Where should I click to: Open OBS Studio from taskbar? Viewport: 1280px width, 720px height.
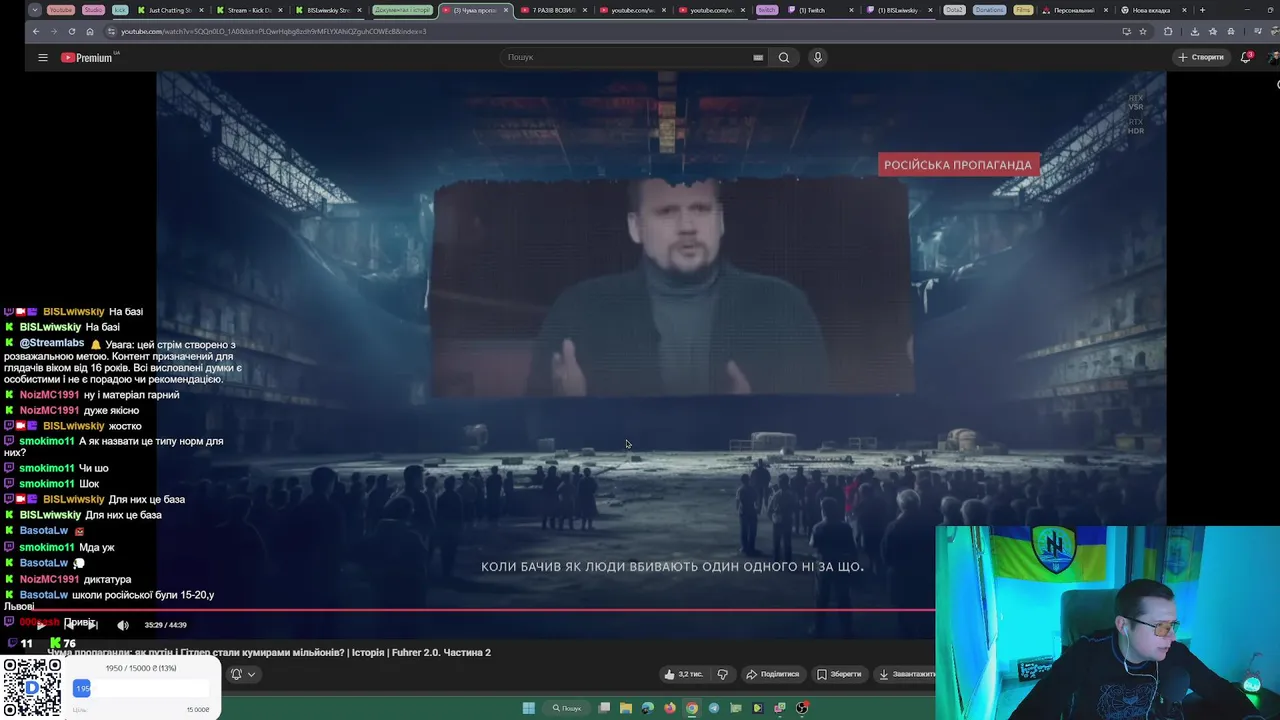[x=802, y=708]
